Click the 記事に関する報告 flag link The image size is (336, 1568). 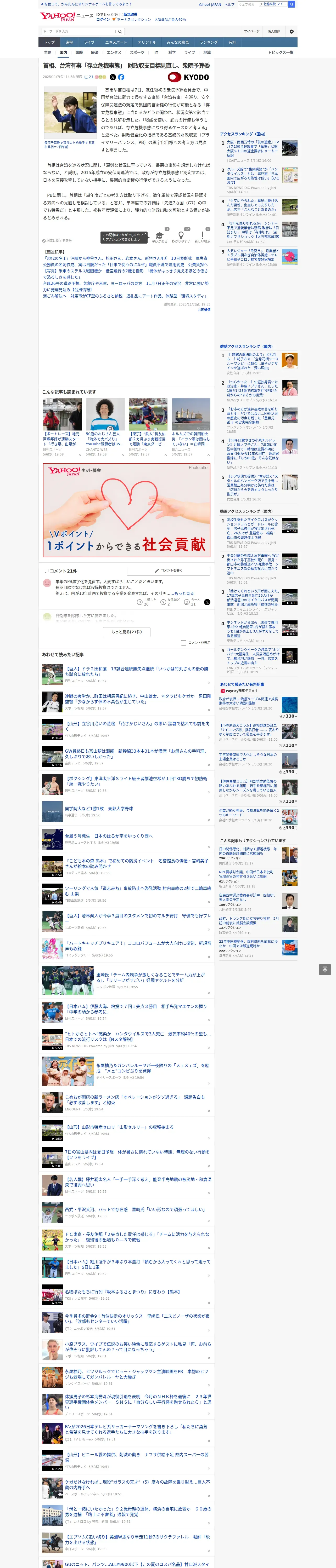tap(57, 241)
